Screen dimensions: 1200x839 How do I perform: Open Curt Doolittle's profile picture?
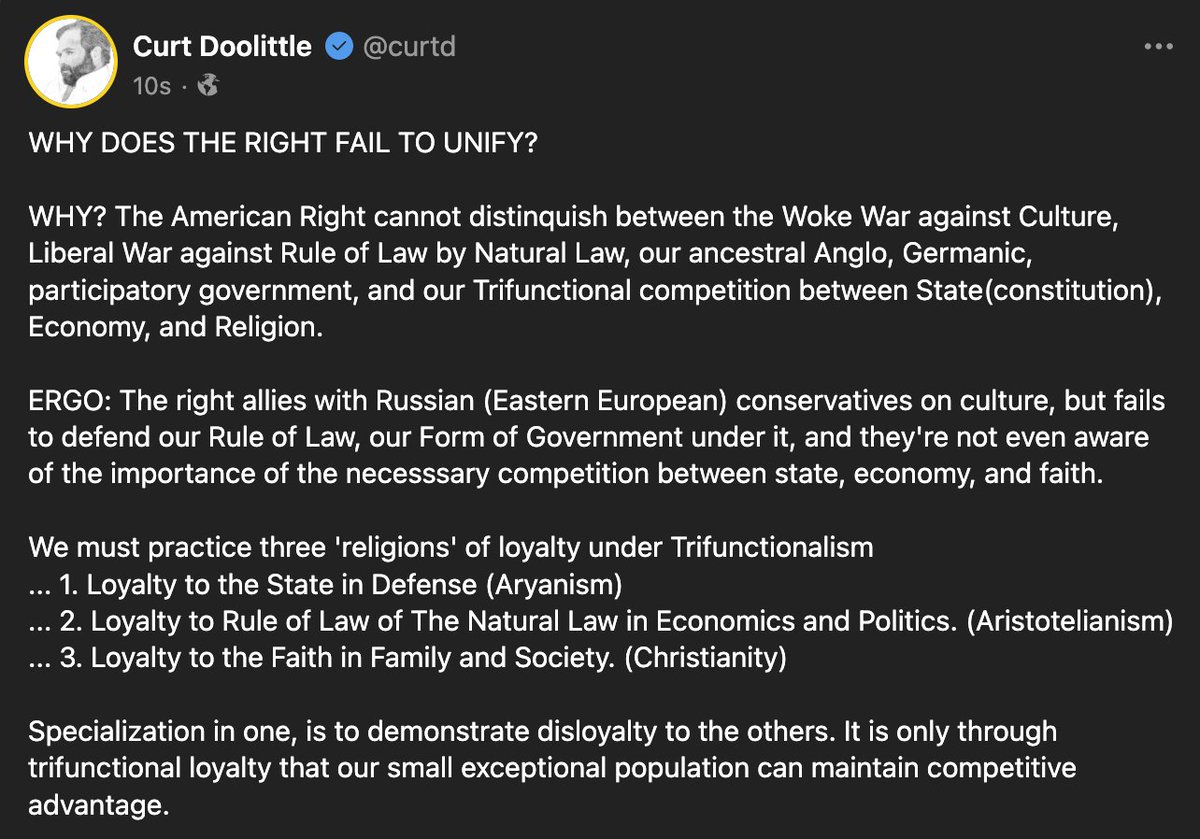[65, 61]
